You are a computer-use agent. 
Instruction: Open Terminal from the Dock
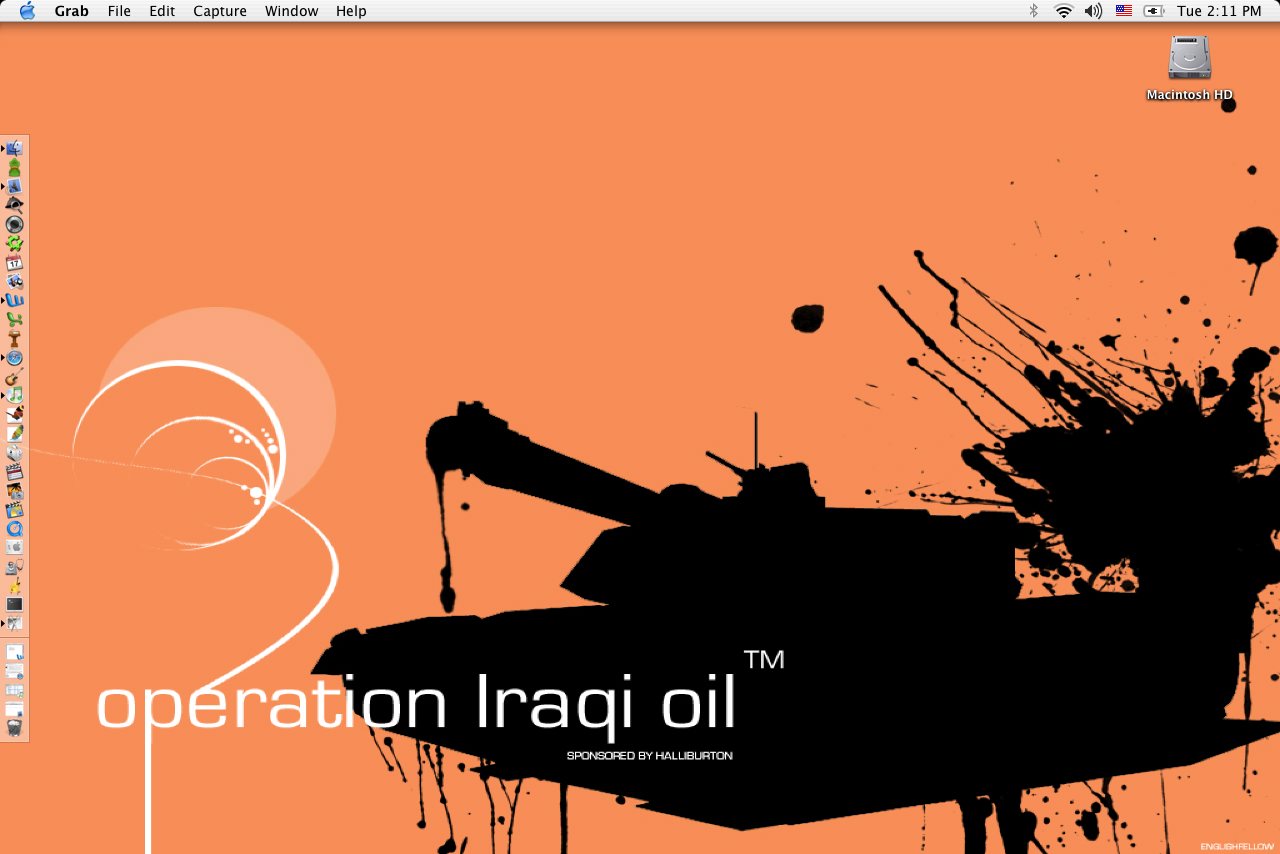(x=14, y=604)
